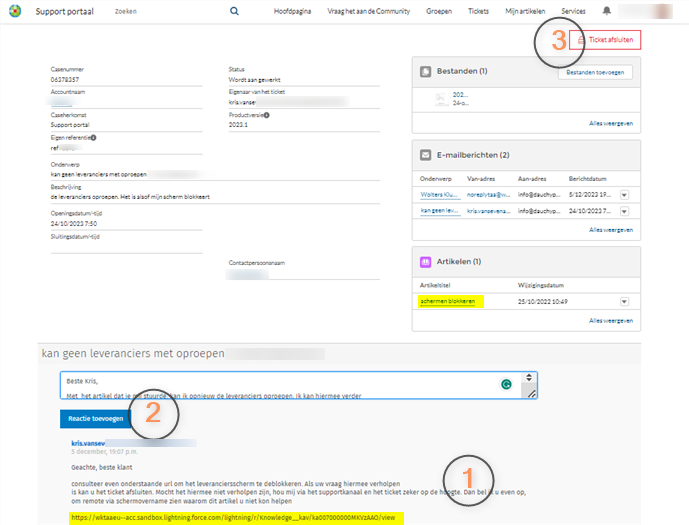
Task: Expand dropdown for Wolters Klu... email row
Action: [624, 195]
